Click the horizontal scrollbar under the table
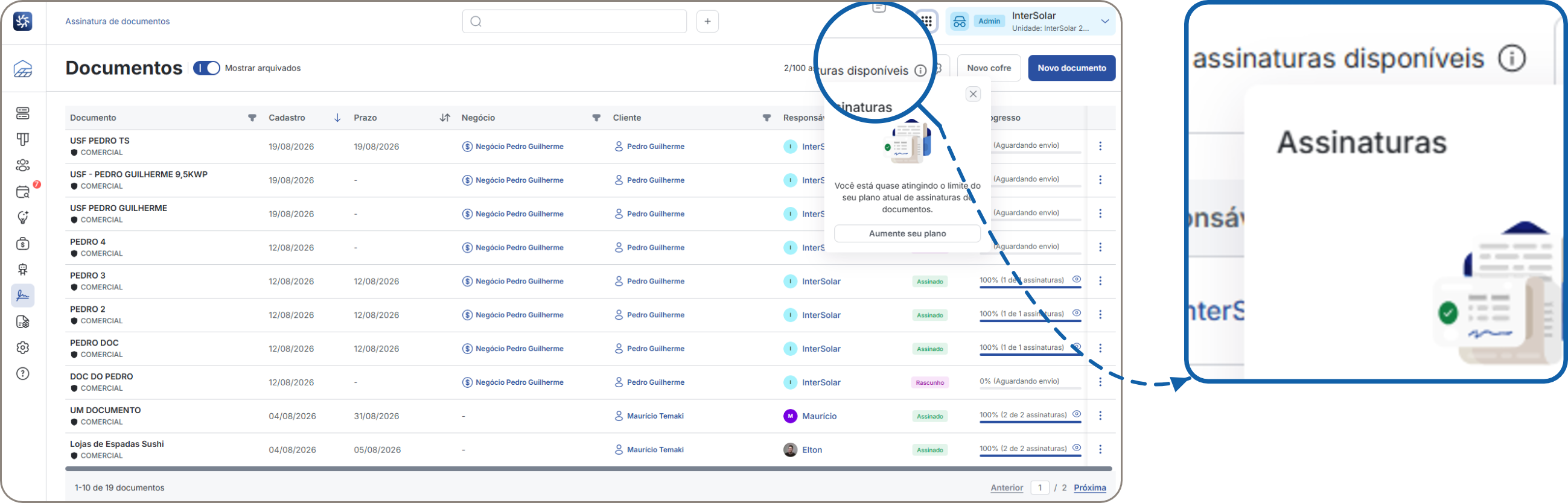The width and height of the screenshot is (1568, 503). pyautogui.click(x=588, y=469)
